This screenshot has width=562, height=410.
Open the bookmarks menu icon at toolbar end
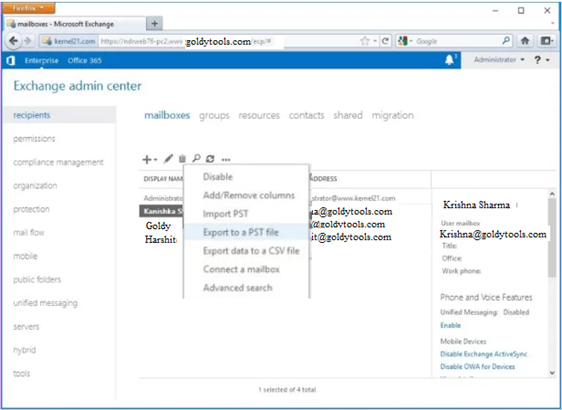tap(547, 41)
